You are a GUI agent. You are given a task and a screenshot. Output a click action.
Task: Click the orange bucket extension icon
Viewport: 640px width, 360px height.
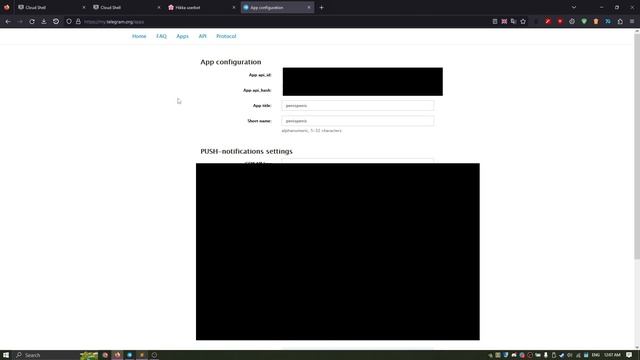(x=596, y=22)
